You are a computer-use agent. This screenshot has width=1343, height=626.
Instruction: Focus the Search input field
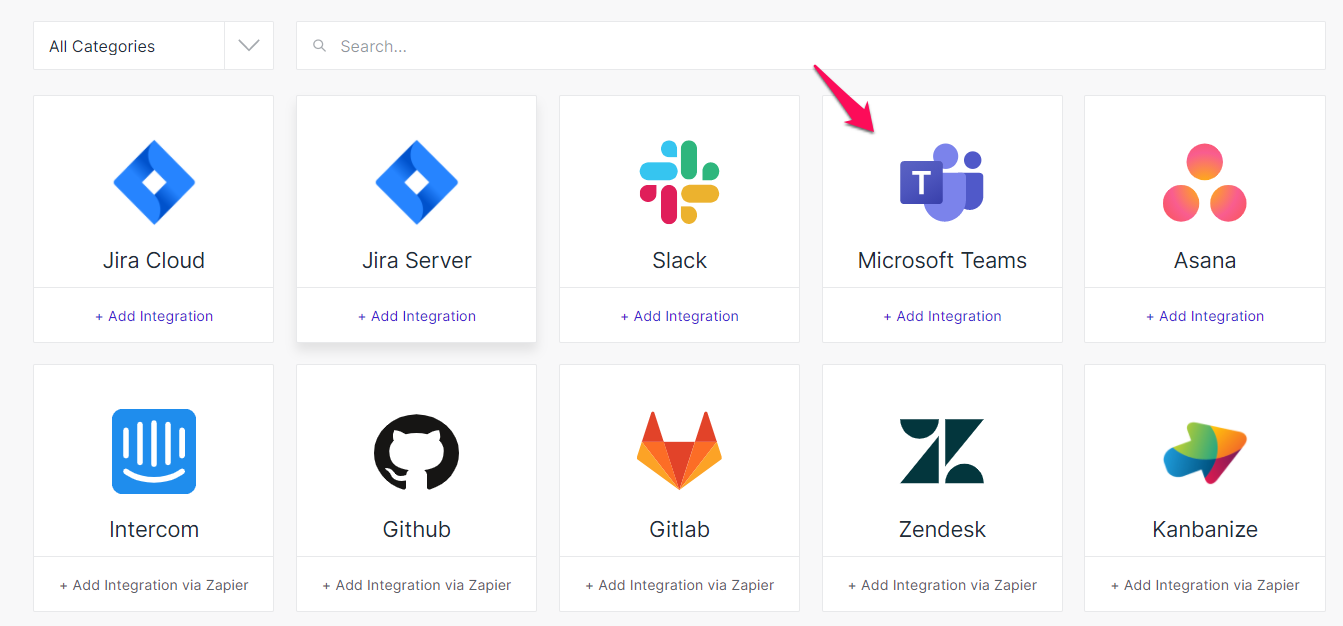click(x=811, y=46)
